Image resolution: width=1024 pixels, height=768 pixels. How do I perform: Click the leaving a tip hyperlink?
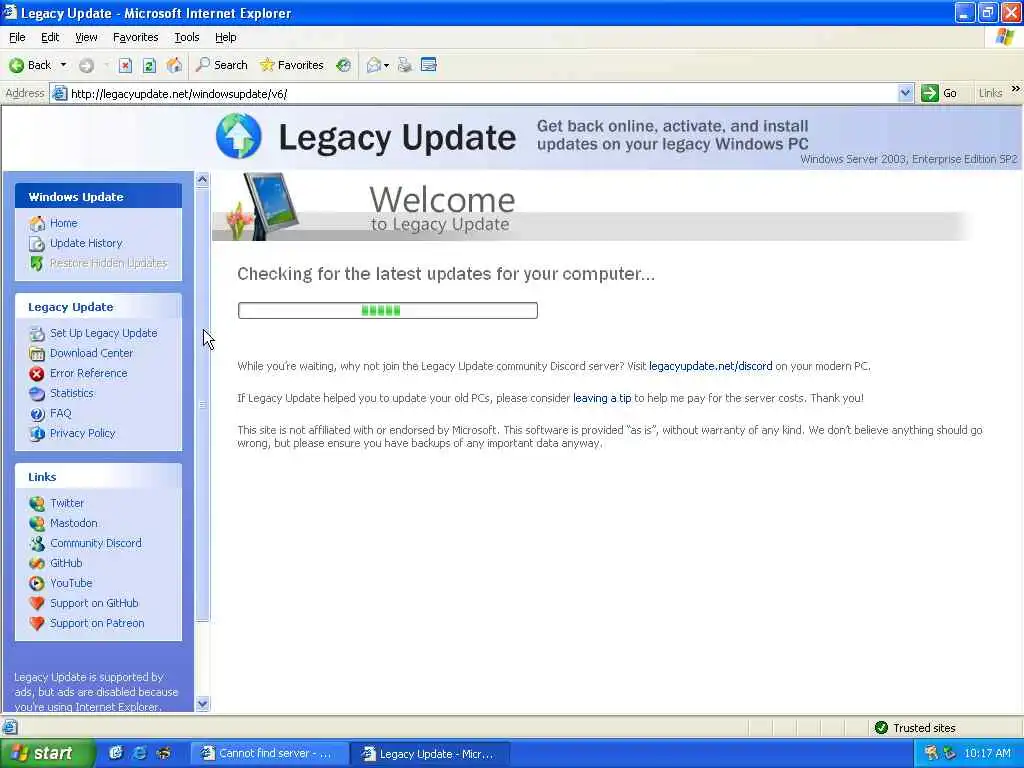coord(602,398)
